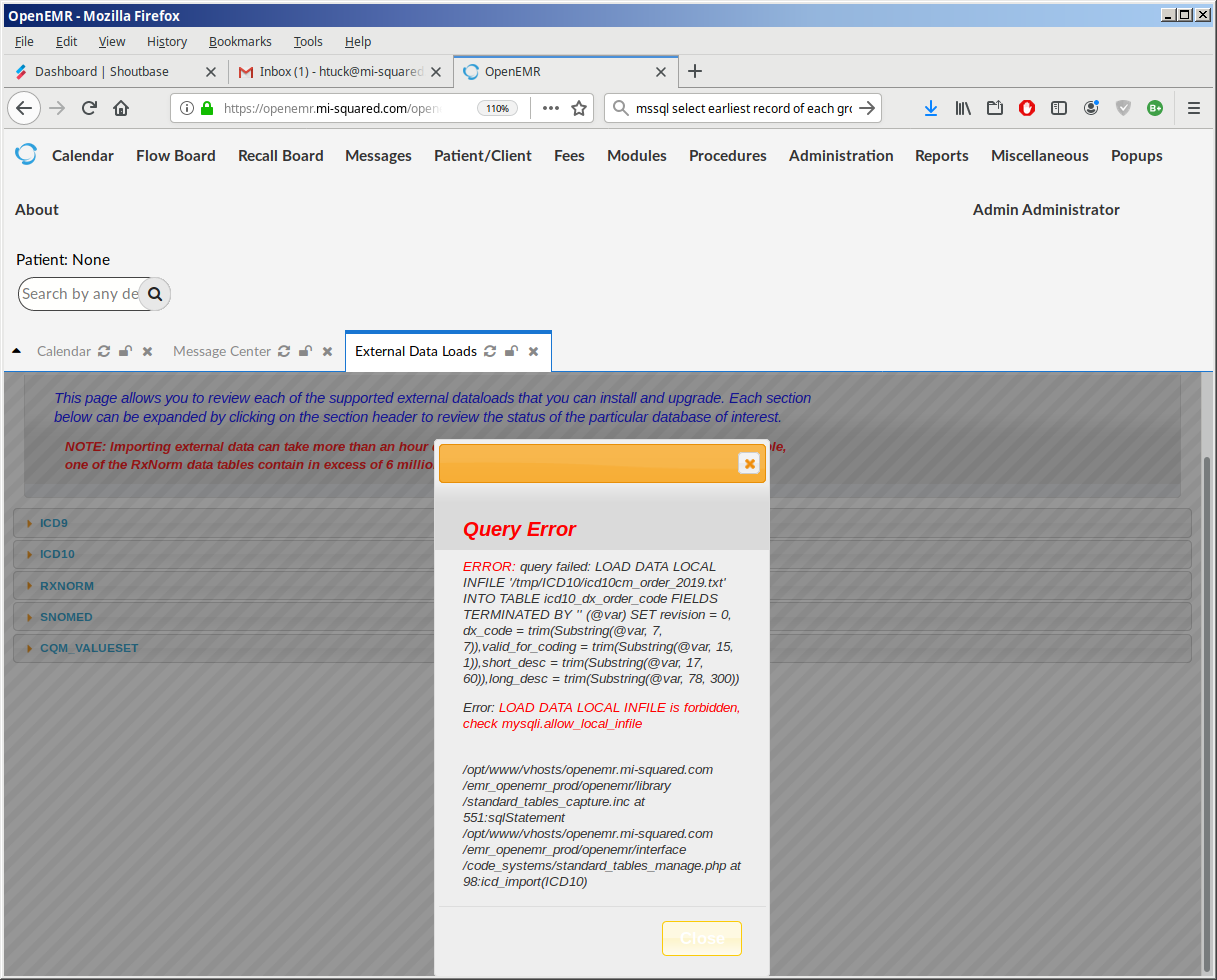Dismiss the dialog using the orange X button
Screen dimensions: 1217x980
(749, 463)
